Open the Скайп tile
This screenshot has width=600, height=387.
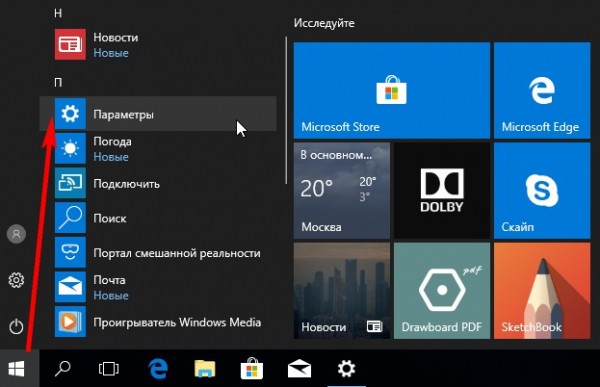click(542, 191)
